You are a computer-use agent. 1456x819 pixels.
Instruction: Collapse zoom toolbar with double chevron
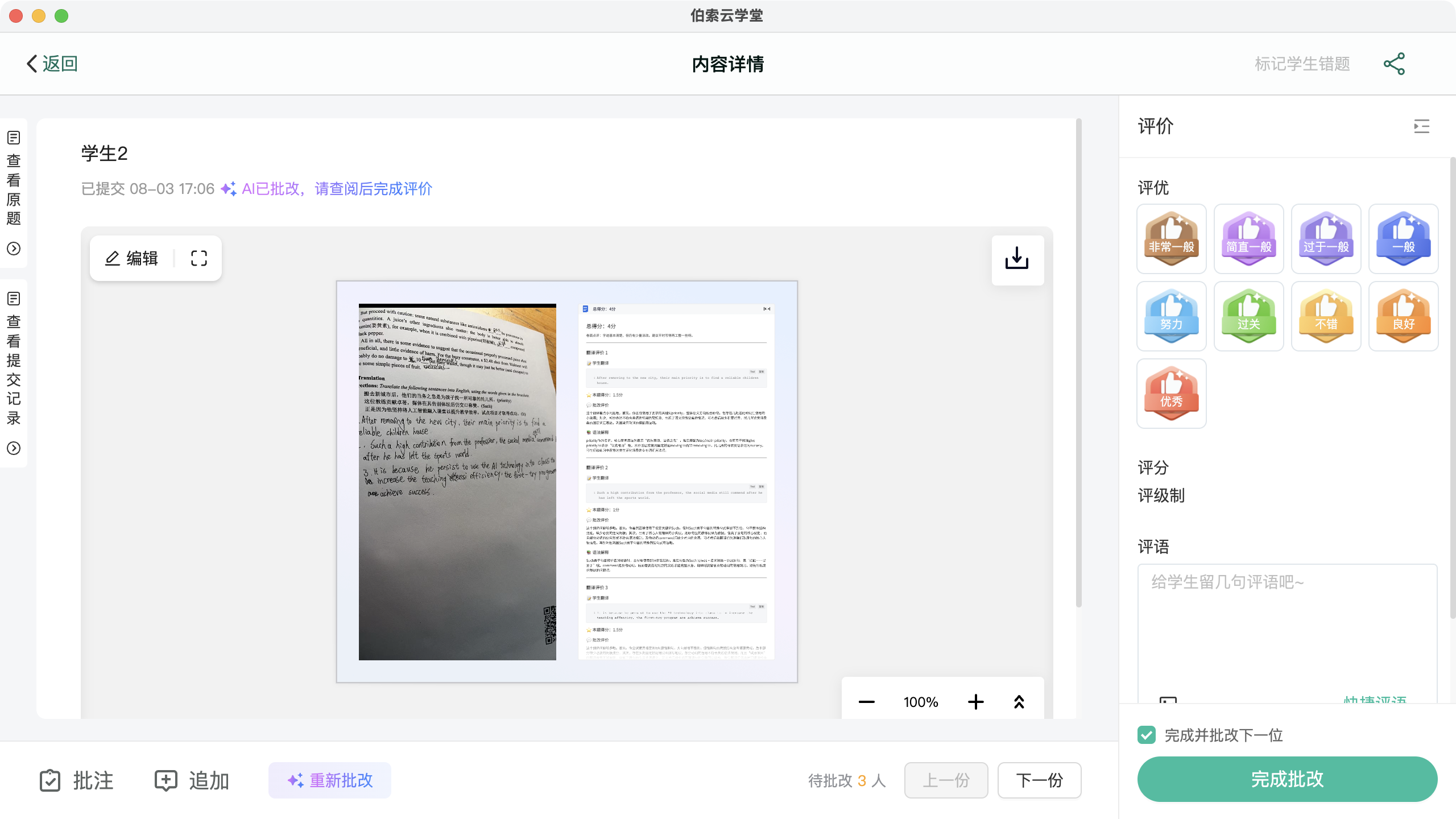pos(1019,702)
